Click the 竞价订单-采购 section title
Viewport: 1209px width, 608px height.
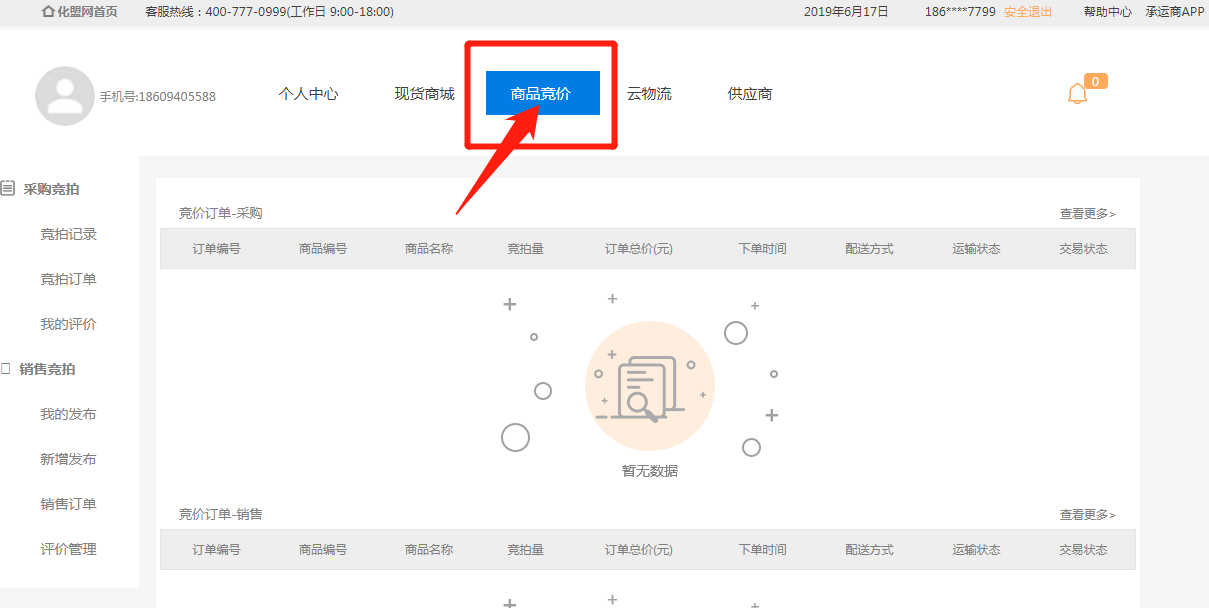(221, 213)
